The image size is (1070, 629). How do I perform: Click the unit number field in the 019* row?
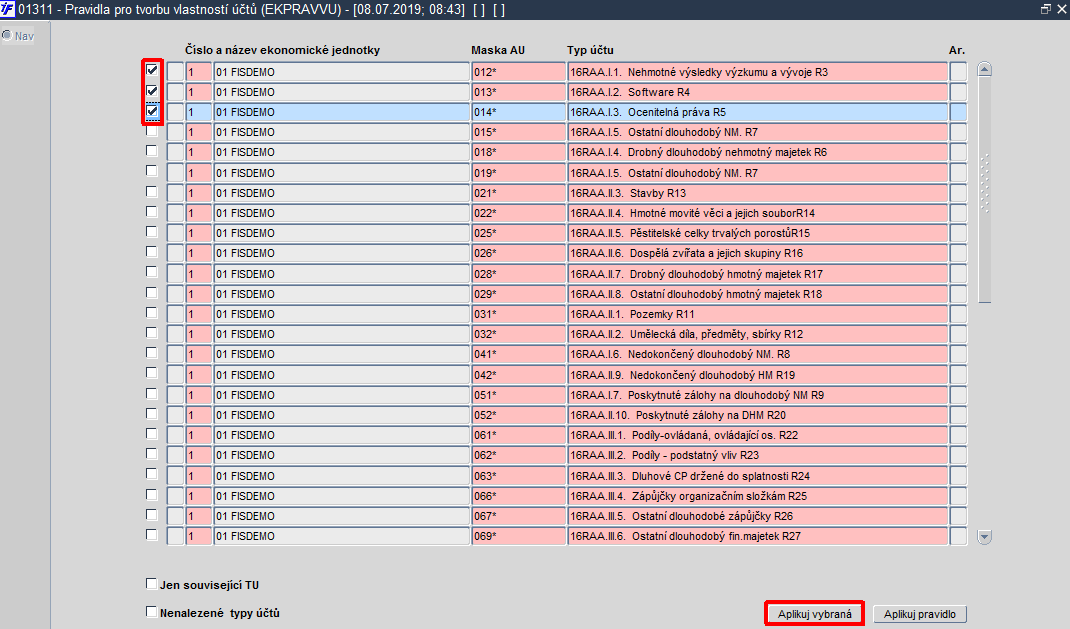click(x=199, y=173)
